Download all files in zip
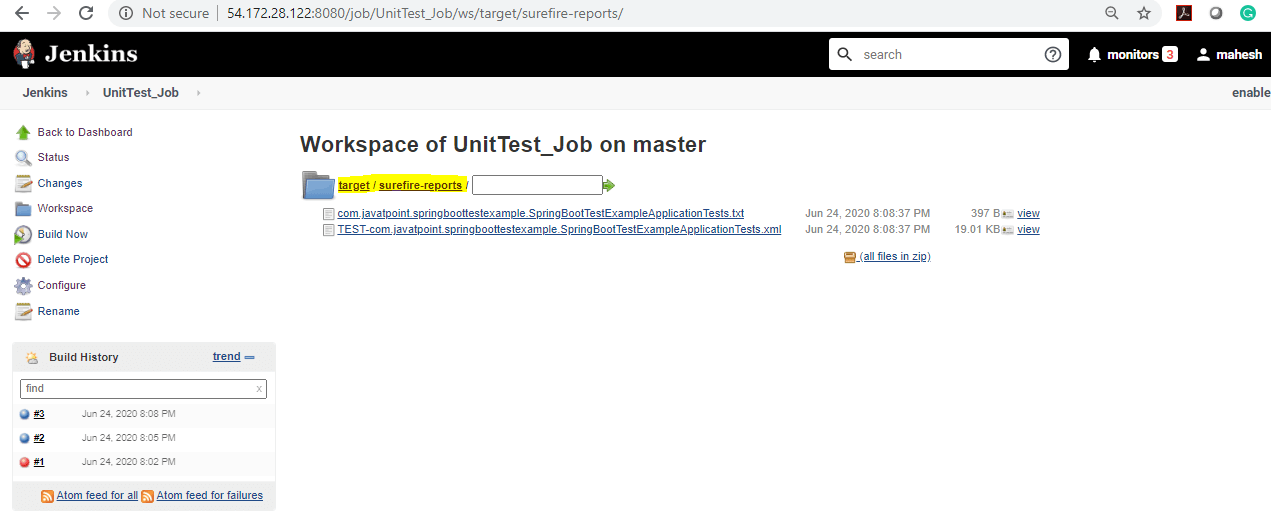1271x521 pixels. click(895, 256)
